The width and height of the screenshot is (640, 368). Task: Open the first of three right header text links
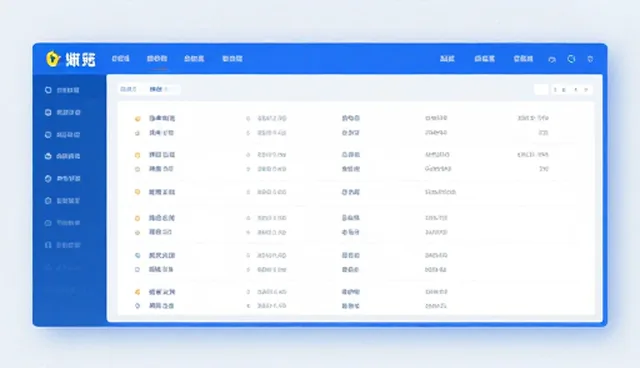447,59
